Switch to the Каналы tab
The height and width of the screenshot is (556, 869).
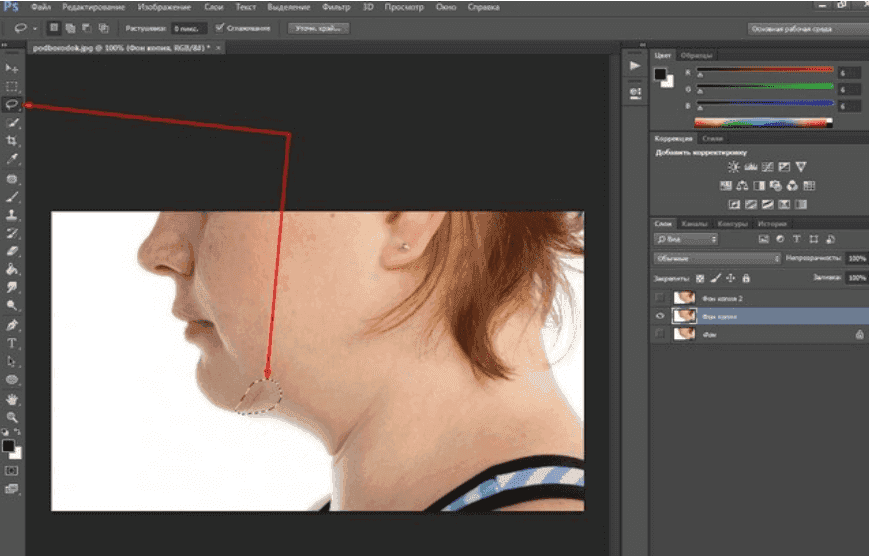[692, 223]
